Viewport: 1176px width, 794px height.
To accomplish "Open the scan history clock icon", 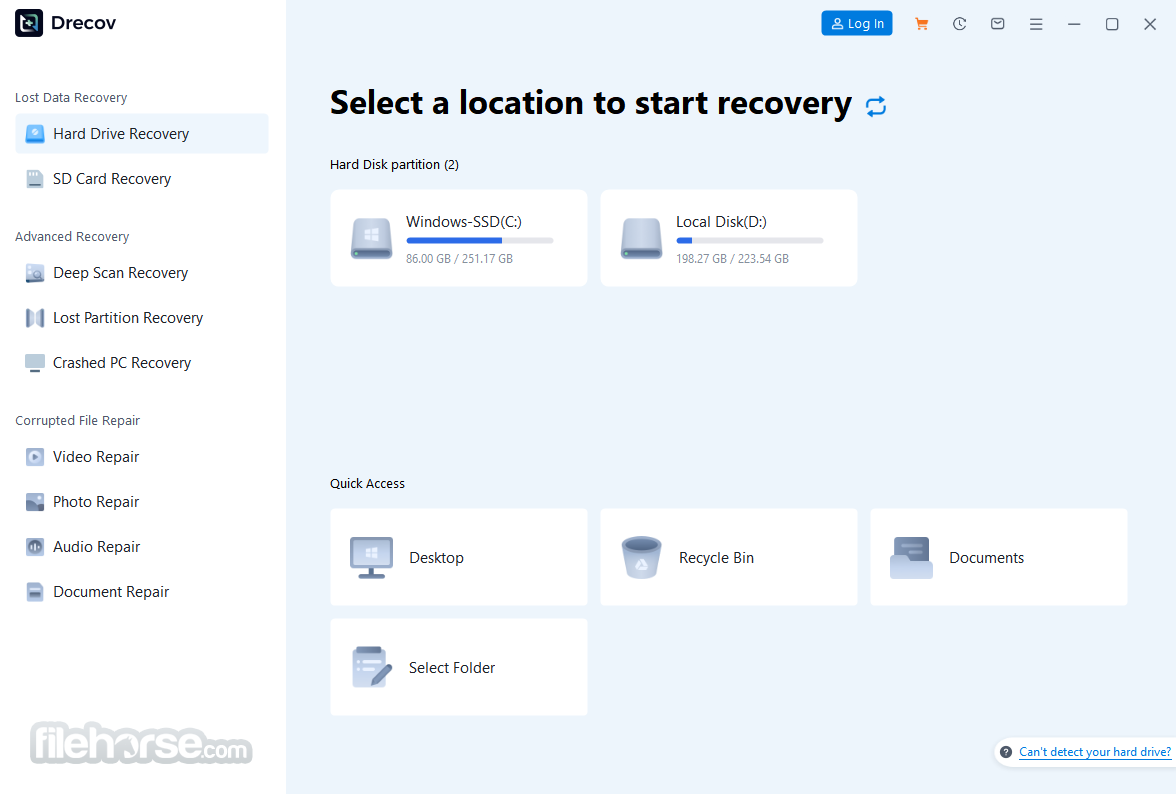I will point(959,24).
